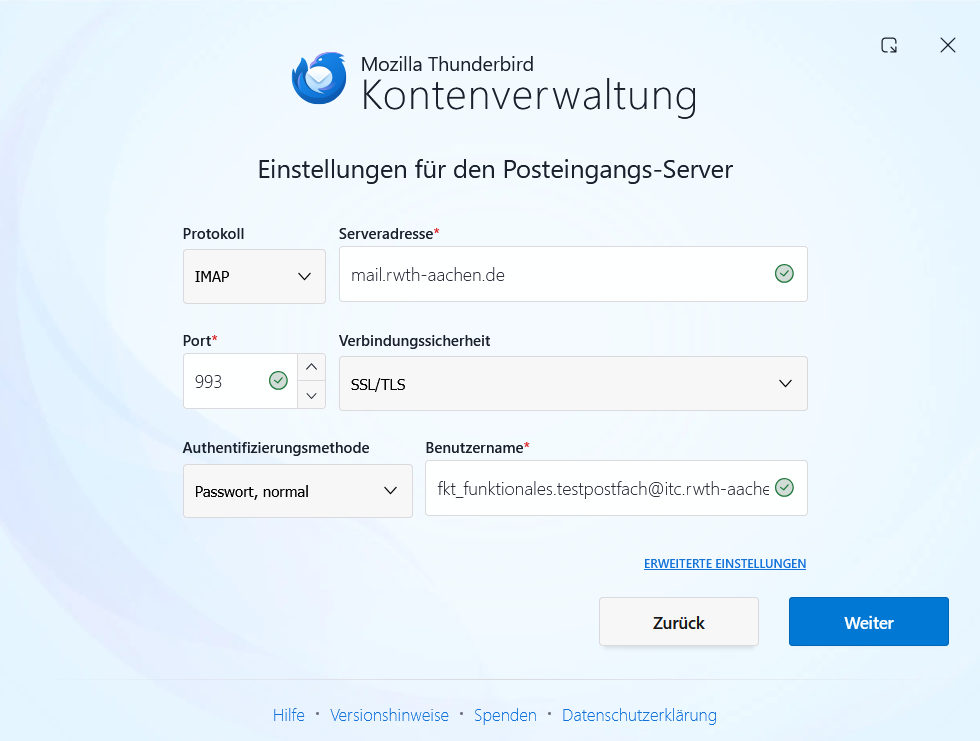Open the Authentifizierungsmethode dropdown
This screenshot has height=741, width=980.
(298, 491)
